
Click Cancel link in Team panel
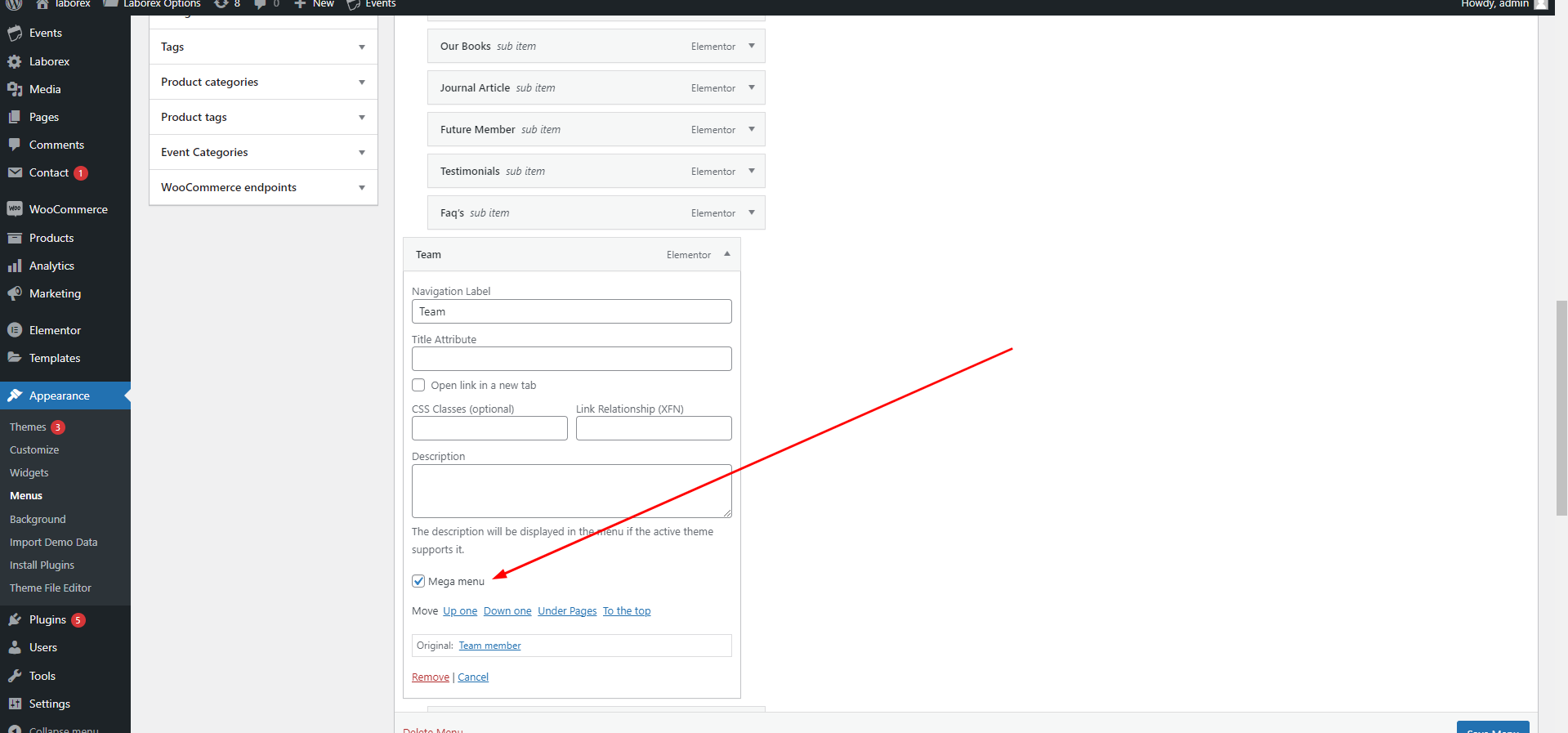473,677
